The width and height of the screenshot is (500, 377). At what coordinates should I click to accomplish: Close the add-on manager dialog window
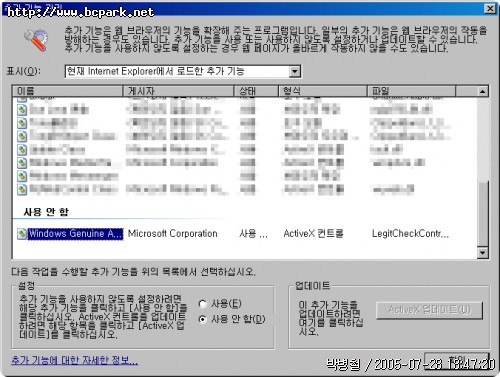coord(490,9)
